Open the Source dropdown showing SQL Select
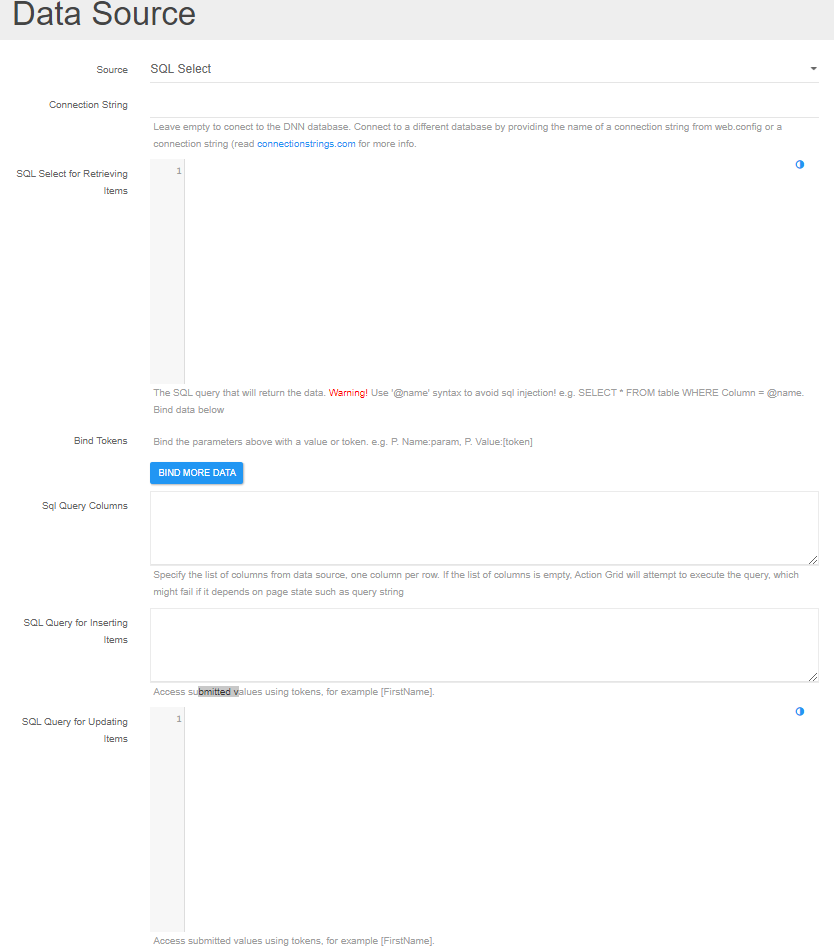 tap(480, 68)
